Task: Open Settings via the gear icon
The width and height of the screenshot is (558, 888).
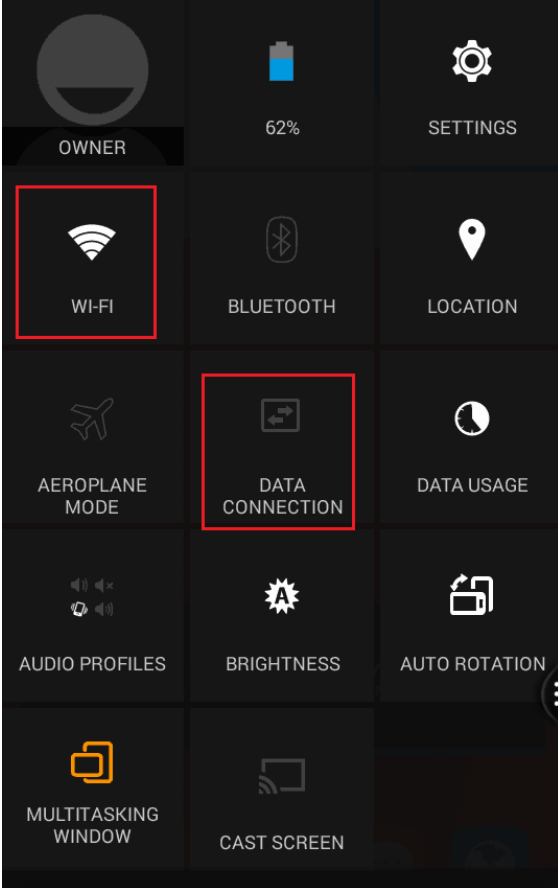Action: click(x=471, y=61)
